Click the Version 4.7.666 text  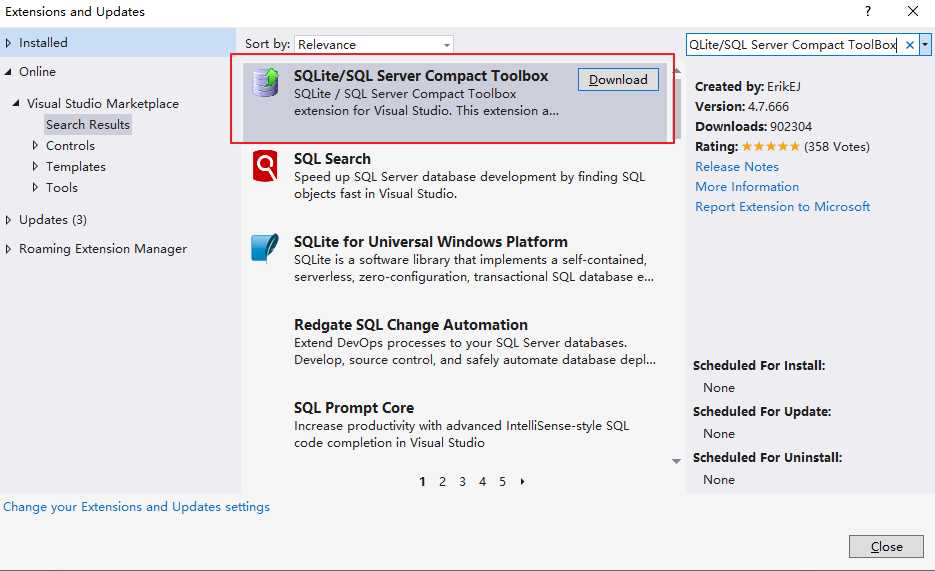coord(742,107)
